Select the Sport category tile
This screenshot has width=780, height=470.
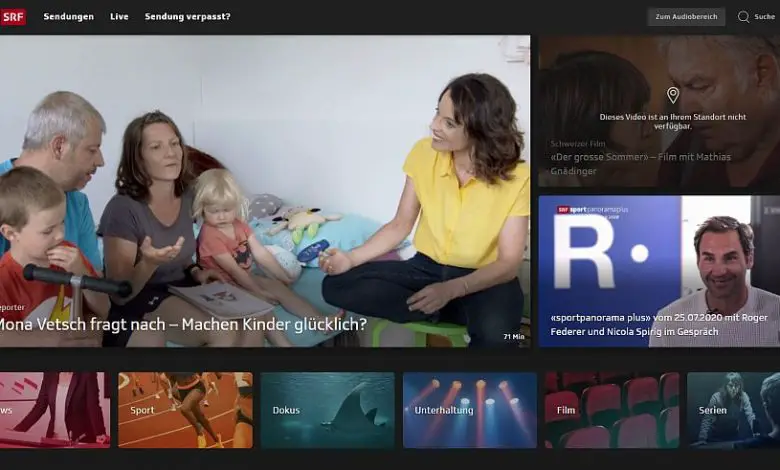pos(186,410)
